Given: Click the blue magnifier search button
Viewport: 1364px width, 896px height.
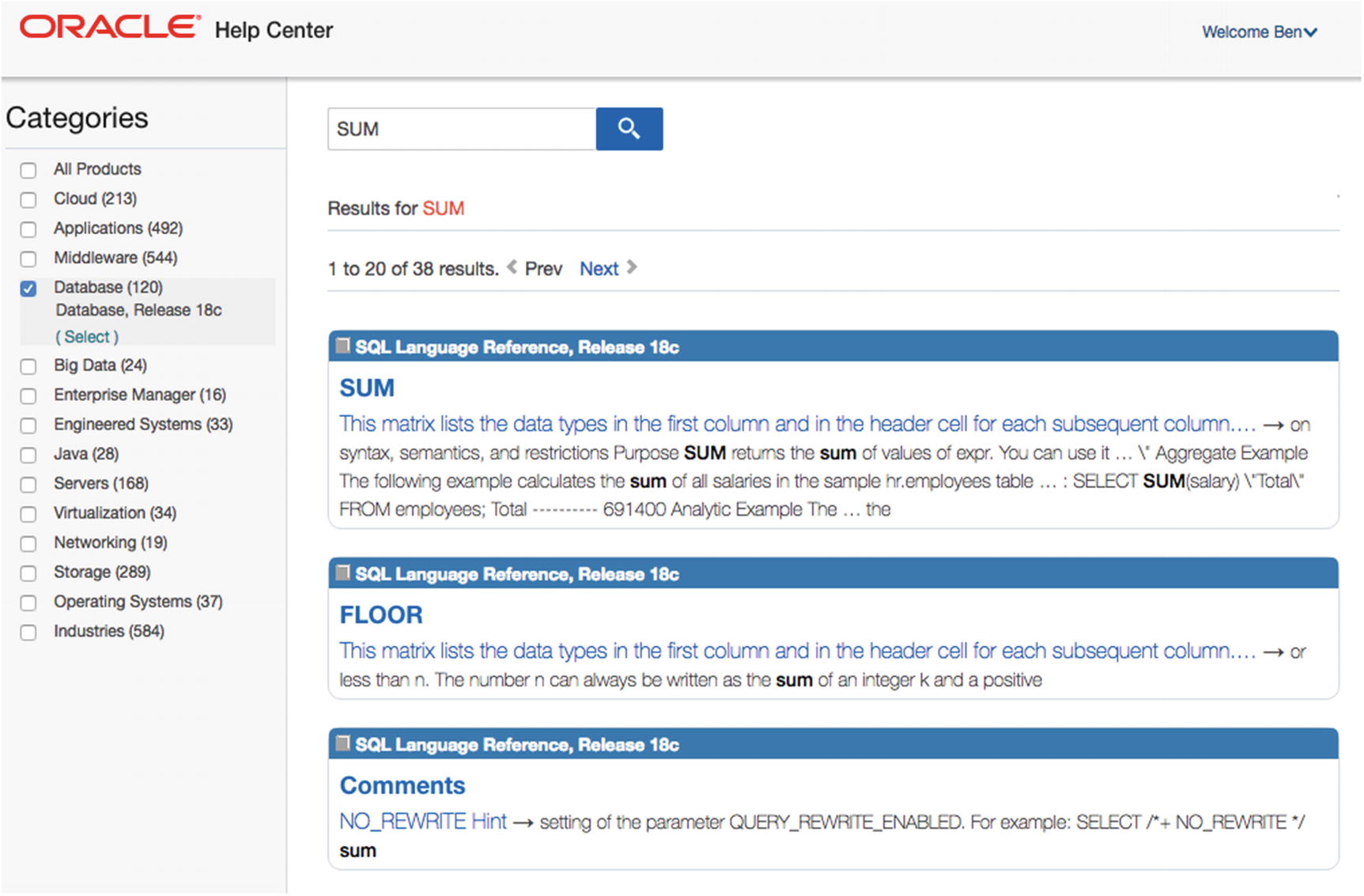Looking at the screenshot, I should (629, 129).
